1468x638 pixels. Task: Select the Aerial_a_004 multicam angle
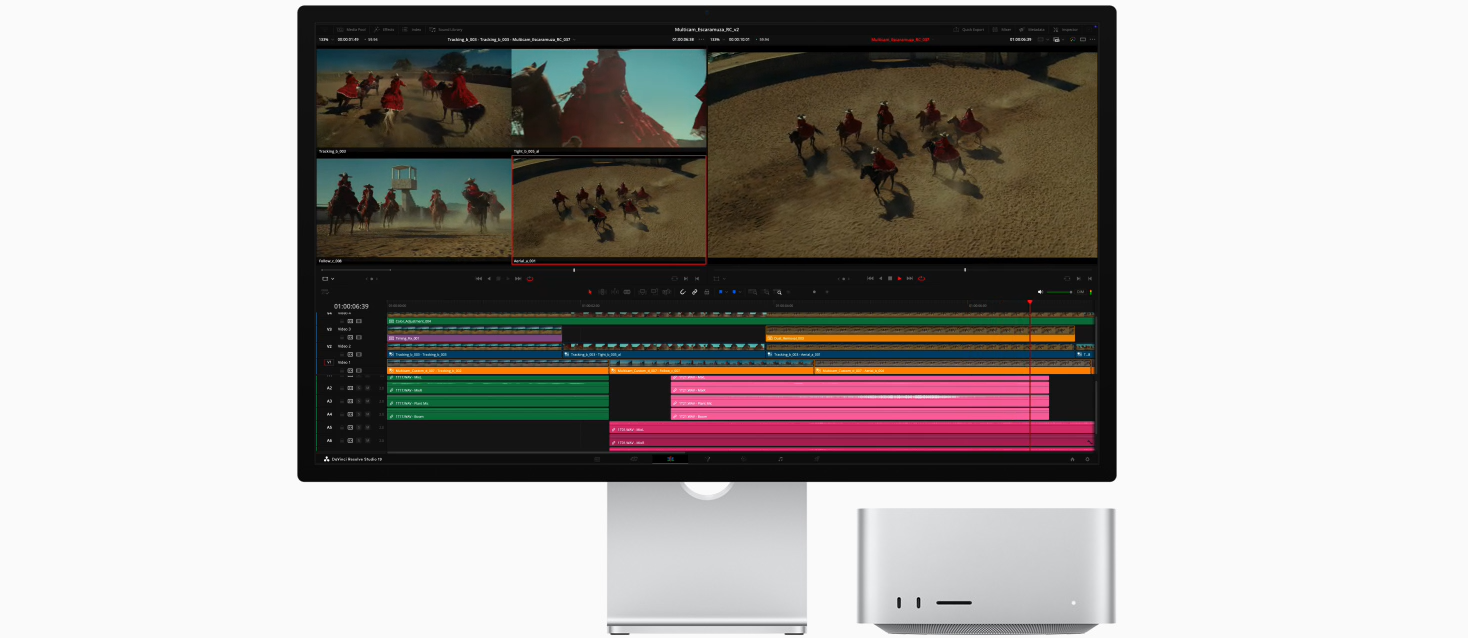click(609, 210)
